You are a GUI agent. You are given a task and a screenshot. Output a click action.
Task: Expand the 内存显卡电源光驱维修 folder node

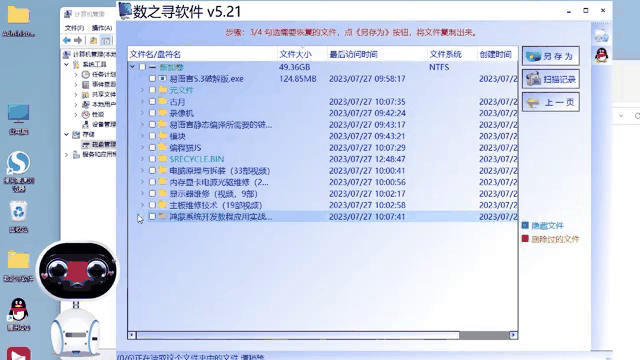[142, 182]
